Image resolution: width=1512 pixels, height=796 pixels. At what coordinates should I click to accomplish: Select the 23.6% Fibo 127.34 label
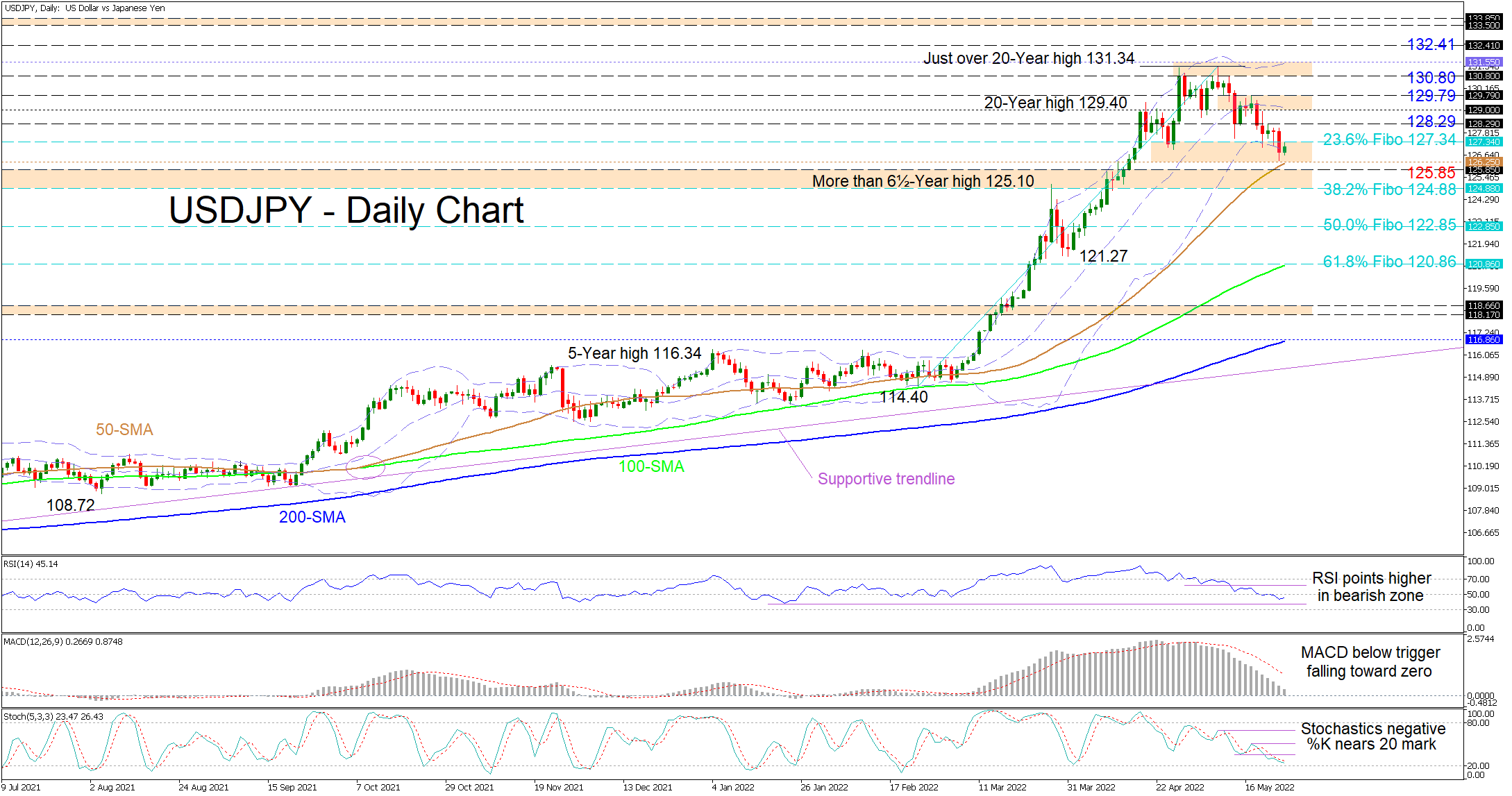[1389, 139]
